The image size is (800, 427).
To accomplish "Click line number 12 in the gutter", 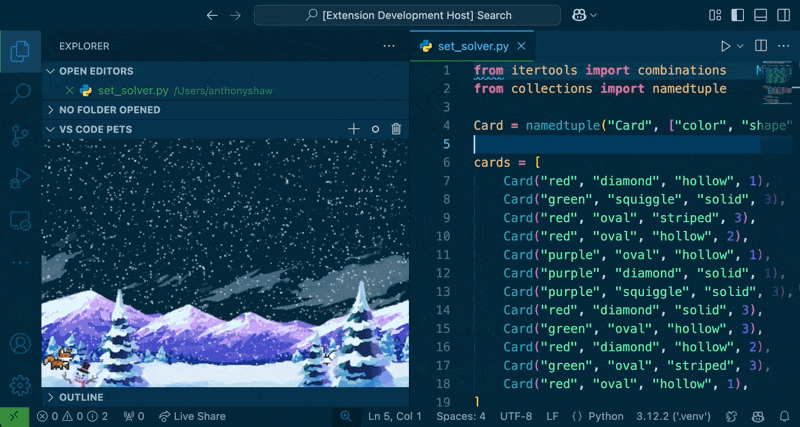I will click(443, 273).
